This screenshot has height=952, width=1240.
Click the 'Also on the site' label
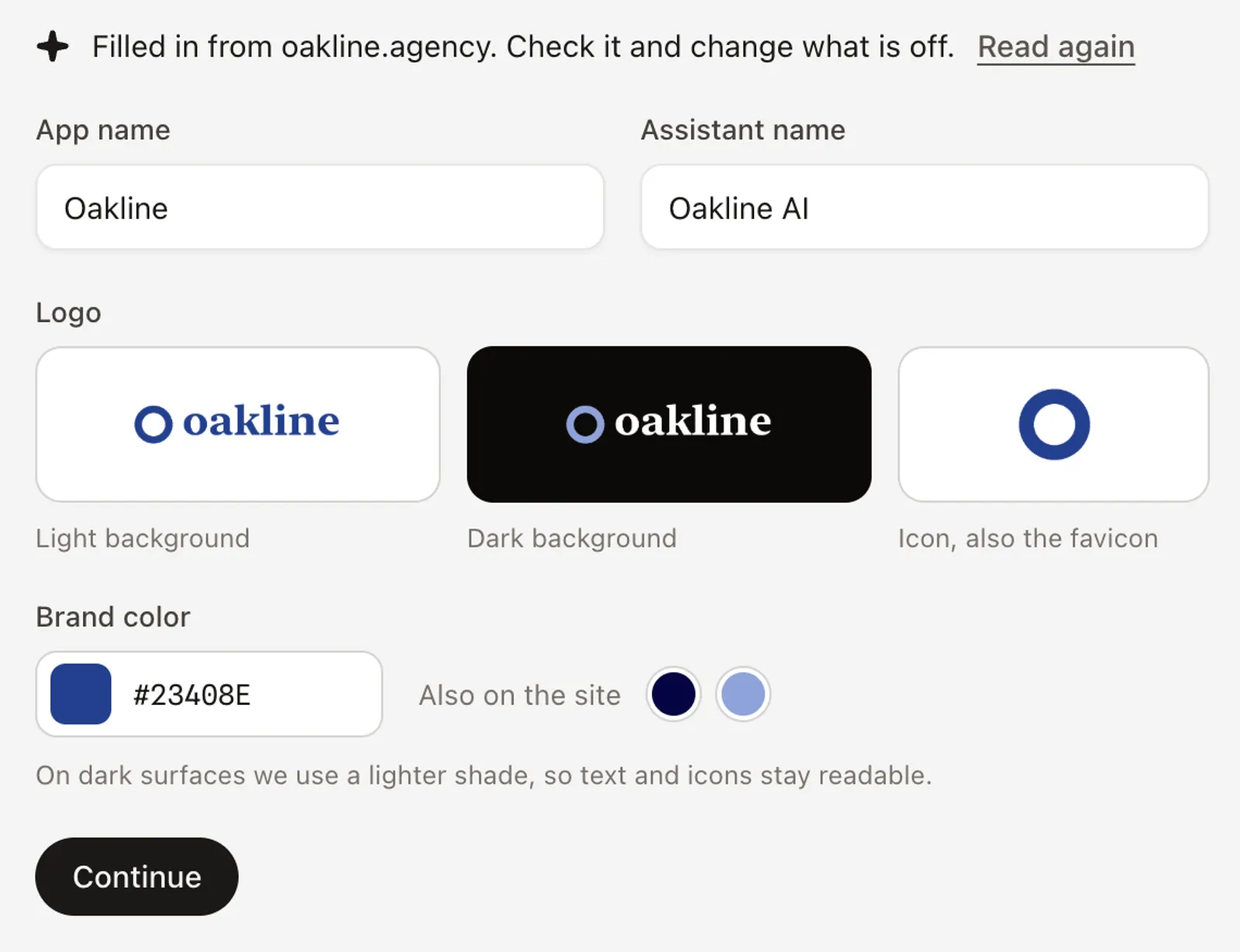520,695
